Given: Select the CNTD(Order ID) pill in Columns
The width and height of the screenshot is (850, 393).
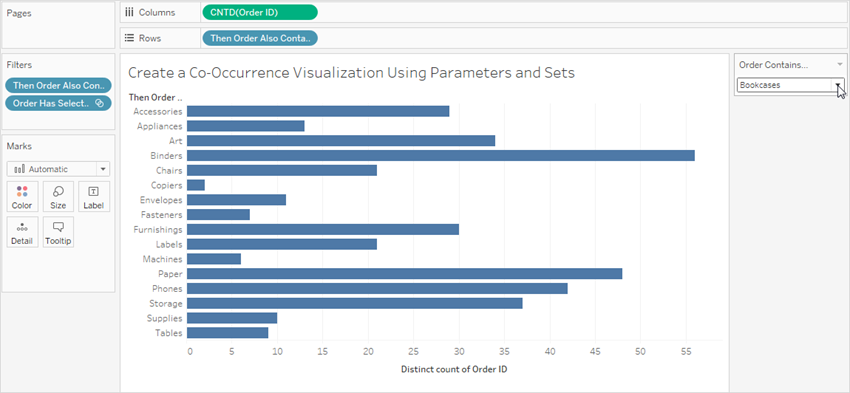Looking at the screenshot, I should tap(259, 12).
